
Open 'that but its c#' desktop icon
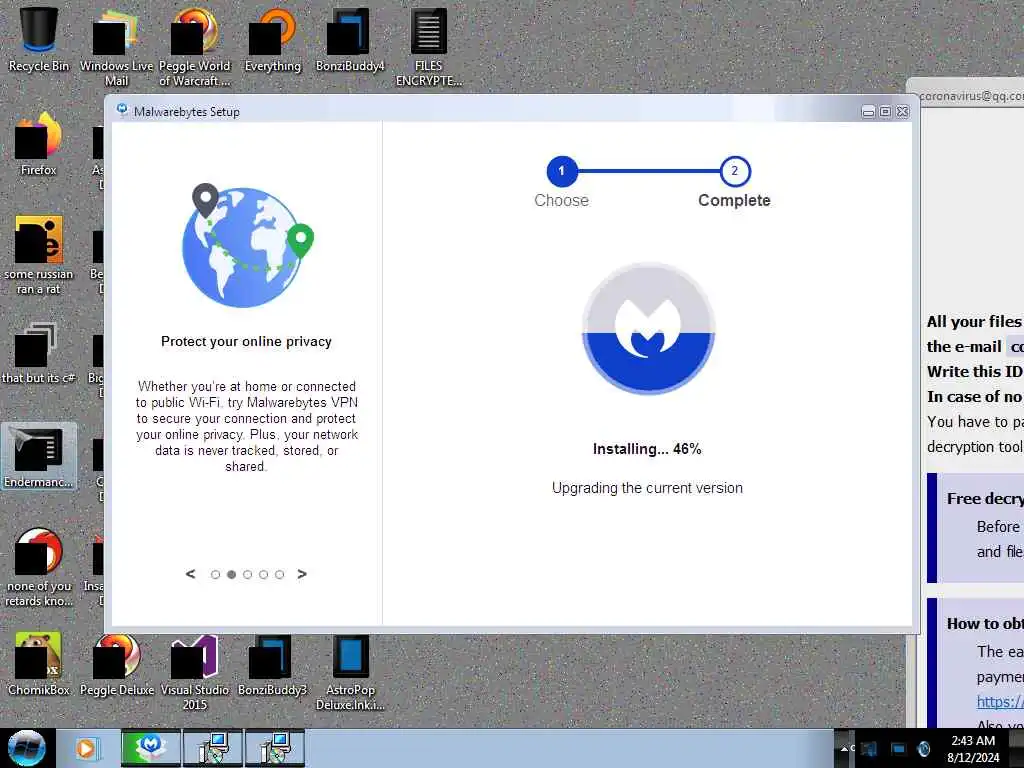coord(38,353)
